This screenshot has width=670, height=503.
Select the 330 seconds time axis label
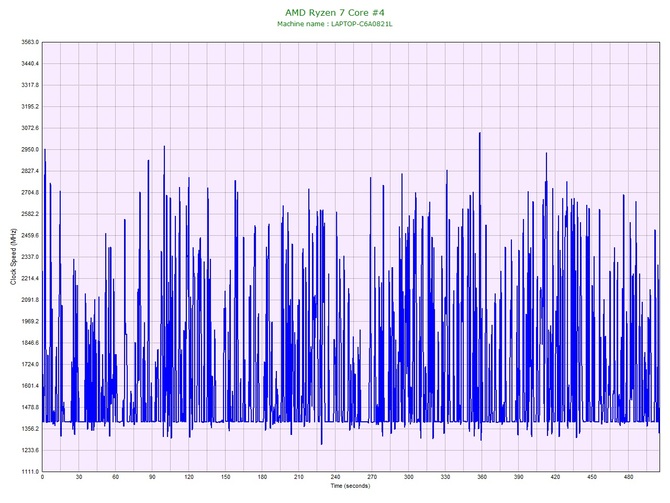click(x=445, y=477)
